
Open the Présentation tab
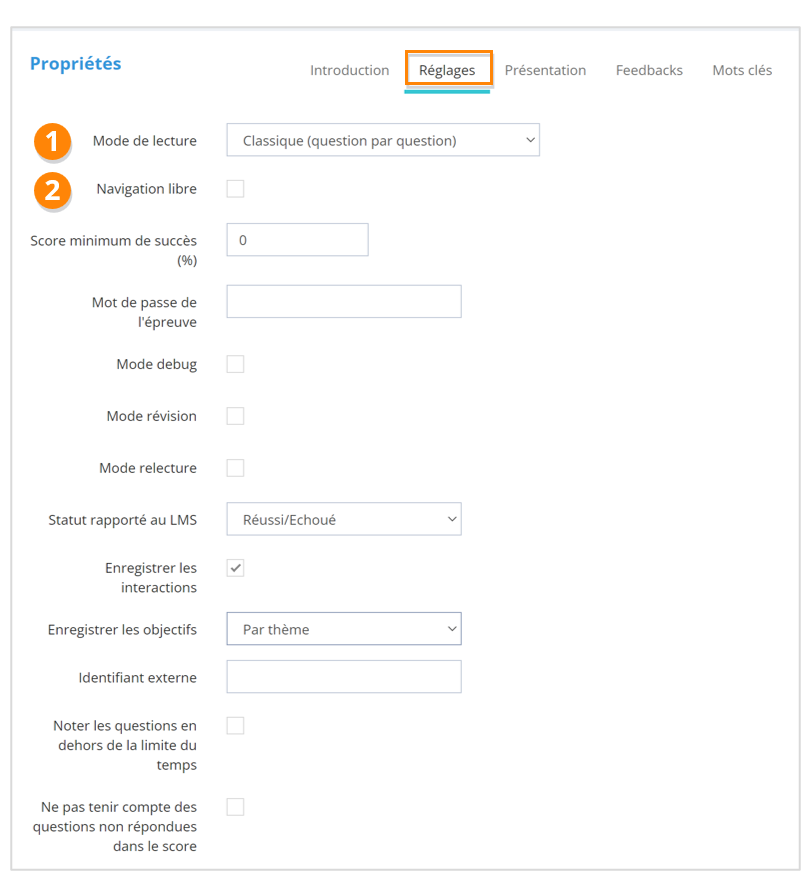click(x=545, y=70)
